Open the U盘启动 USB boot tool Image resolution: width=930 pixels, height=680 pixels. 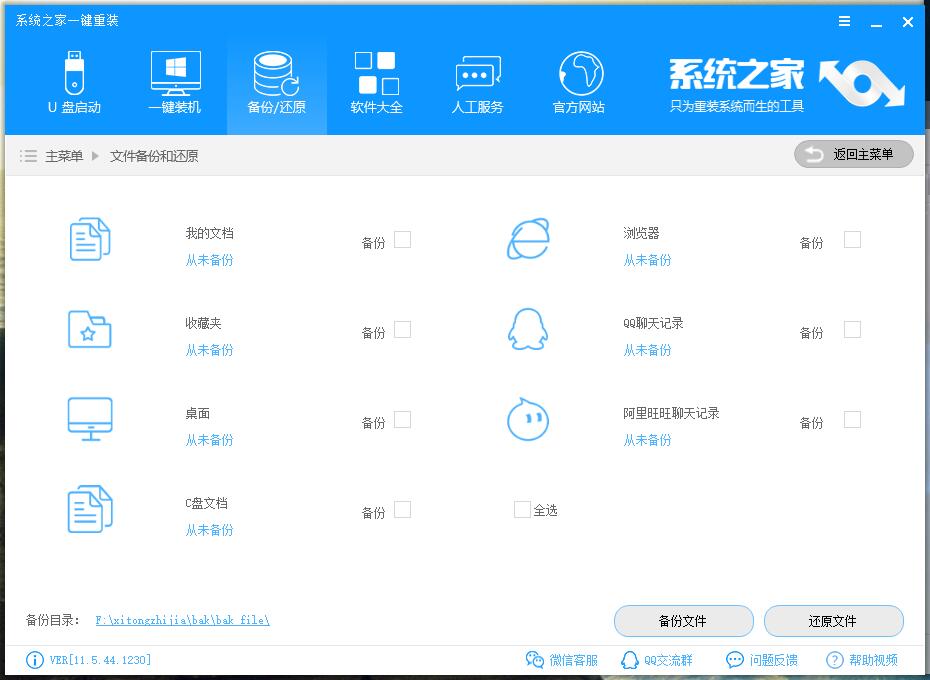tap(74, 83)
